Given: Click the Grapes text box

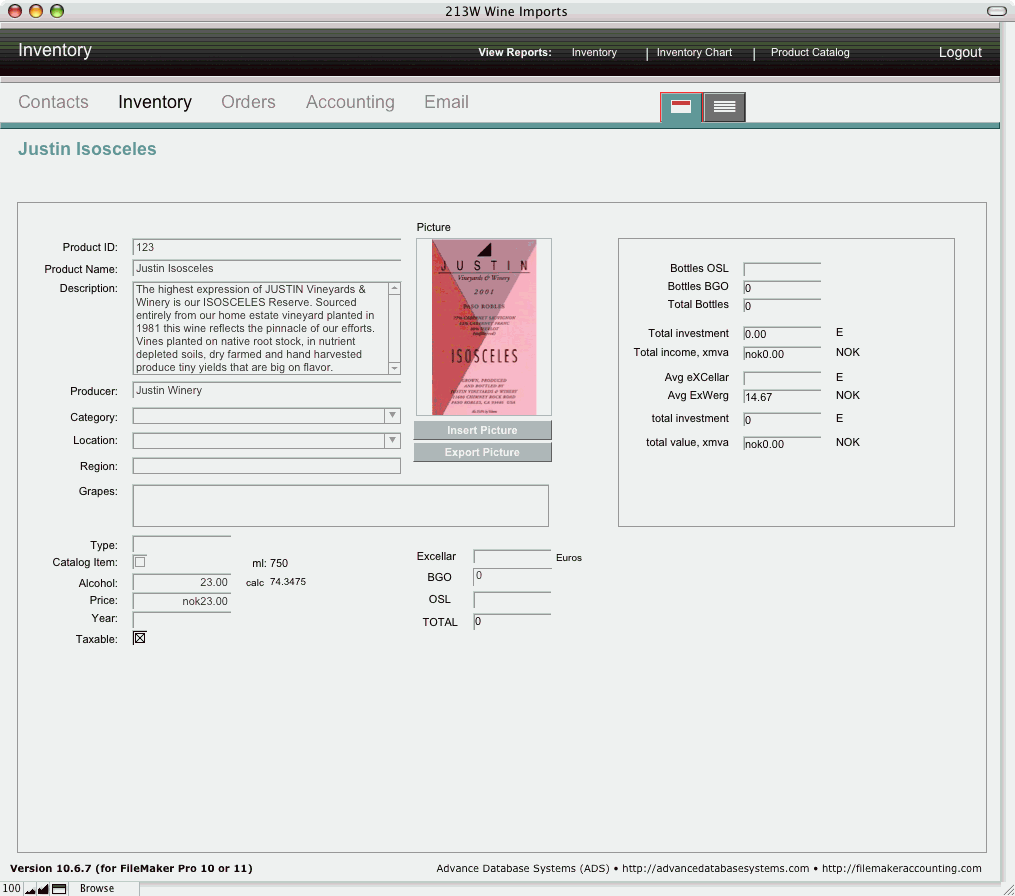Looking at the screenshot, I should coord(340,506).
